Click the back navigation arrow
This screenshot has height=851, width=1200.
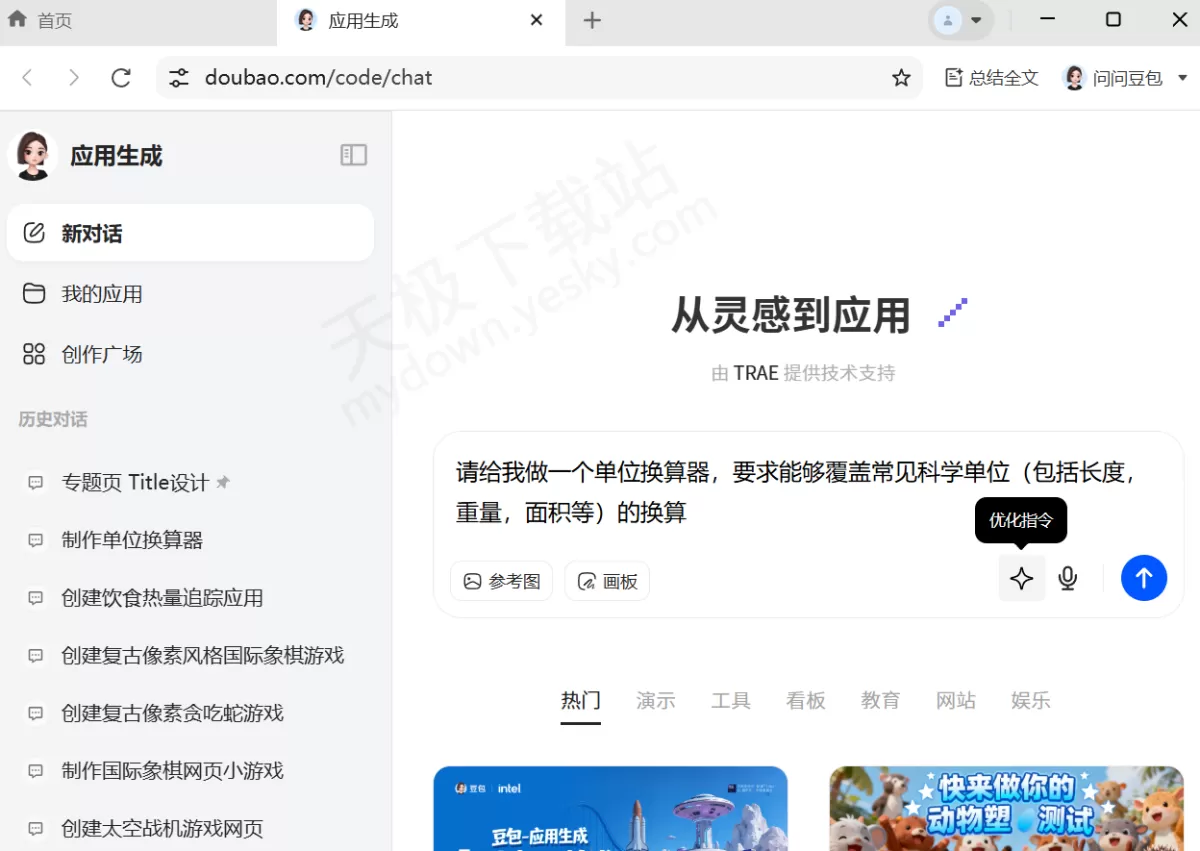coord(28,77)
